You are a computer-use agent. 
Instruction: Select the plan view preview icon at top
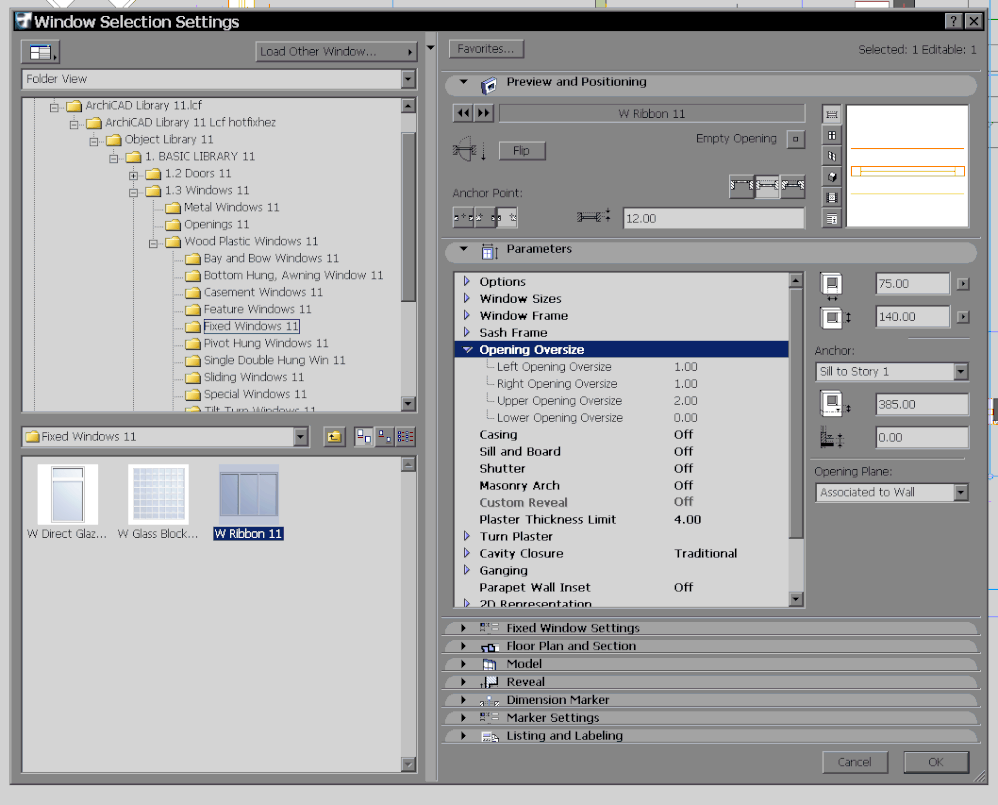(831, 115)
